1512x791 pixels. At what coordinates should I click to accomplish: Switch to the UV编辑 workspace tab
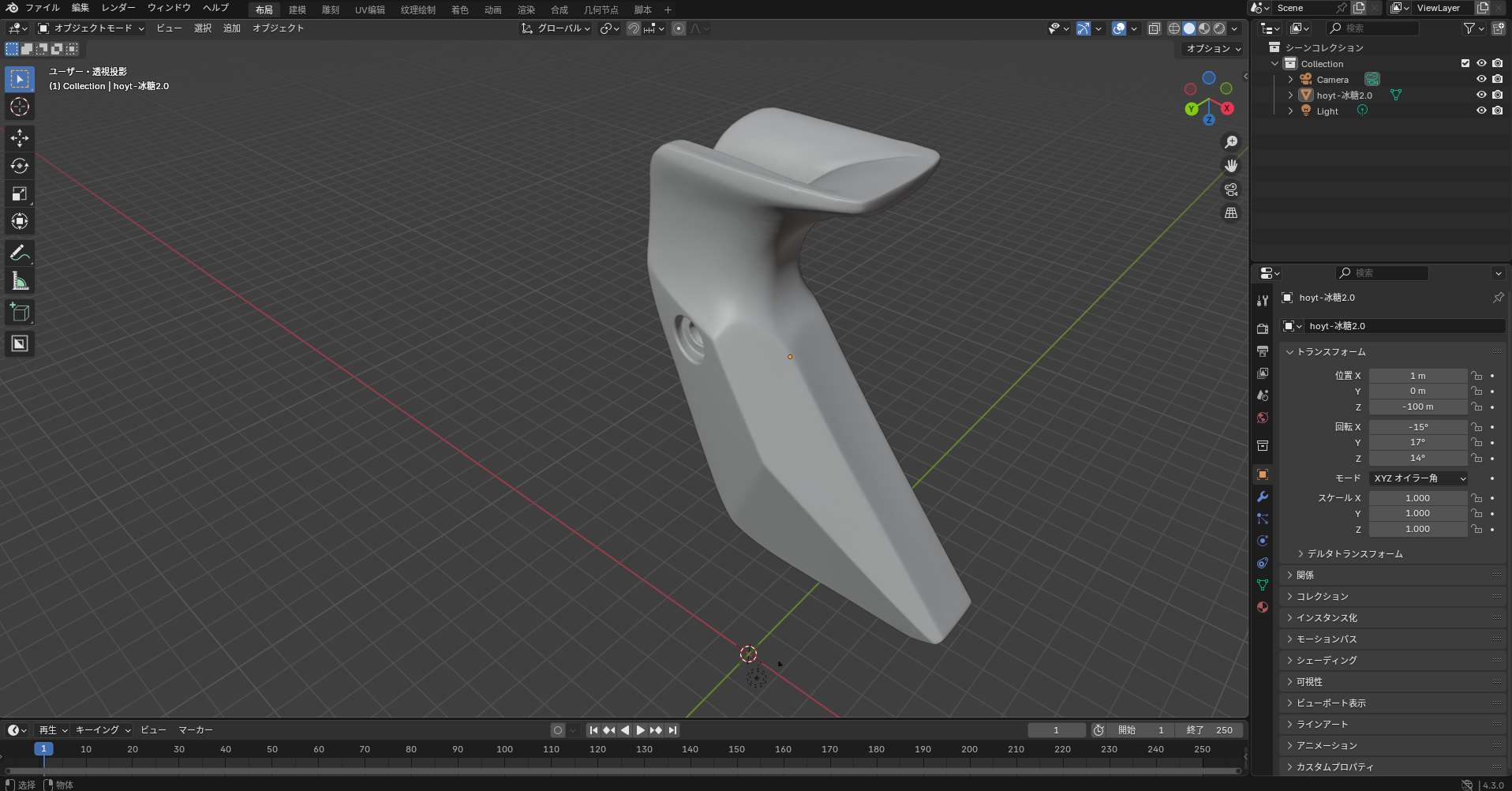click(x=369, y=9)
